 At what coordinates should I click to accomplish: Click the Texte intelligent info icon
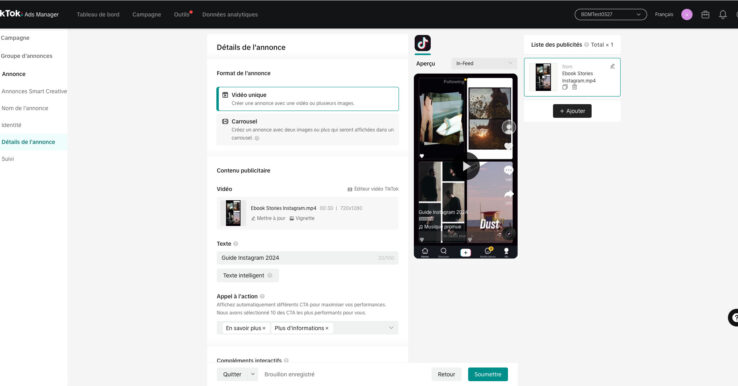point(270,275)
